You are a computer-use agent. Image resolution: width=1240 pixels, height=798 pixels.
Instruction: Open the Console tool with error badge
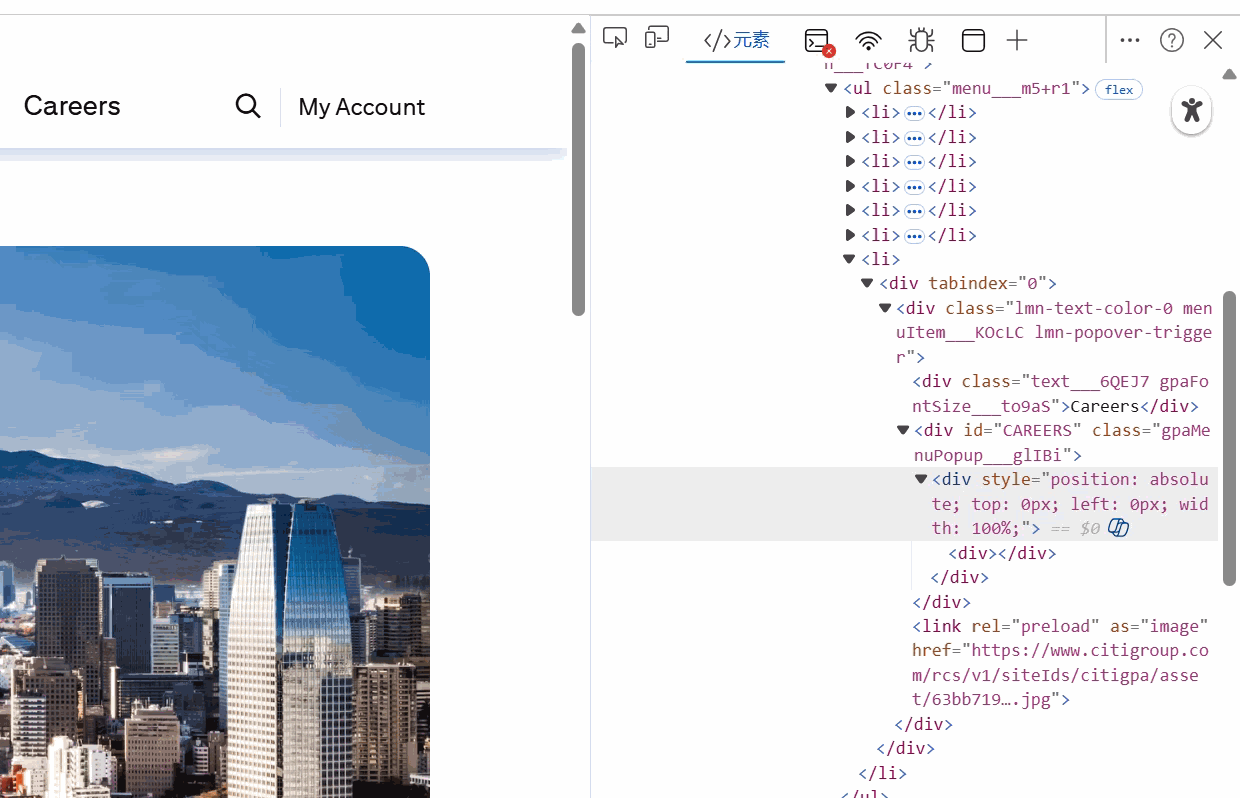[818, 41]
